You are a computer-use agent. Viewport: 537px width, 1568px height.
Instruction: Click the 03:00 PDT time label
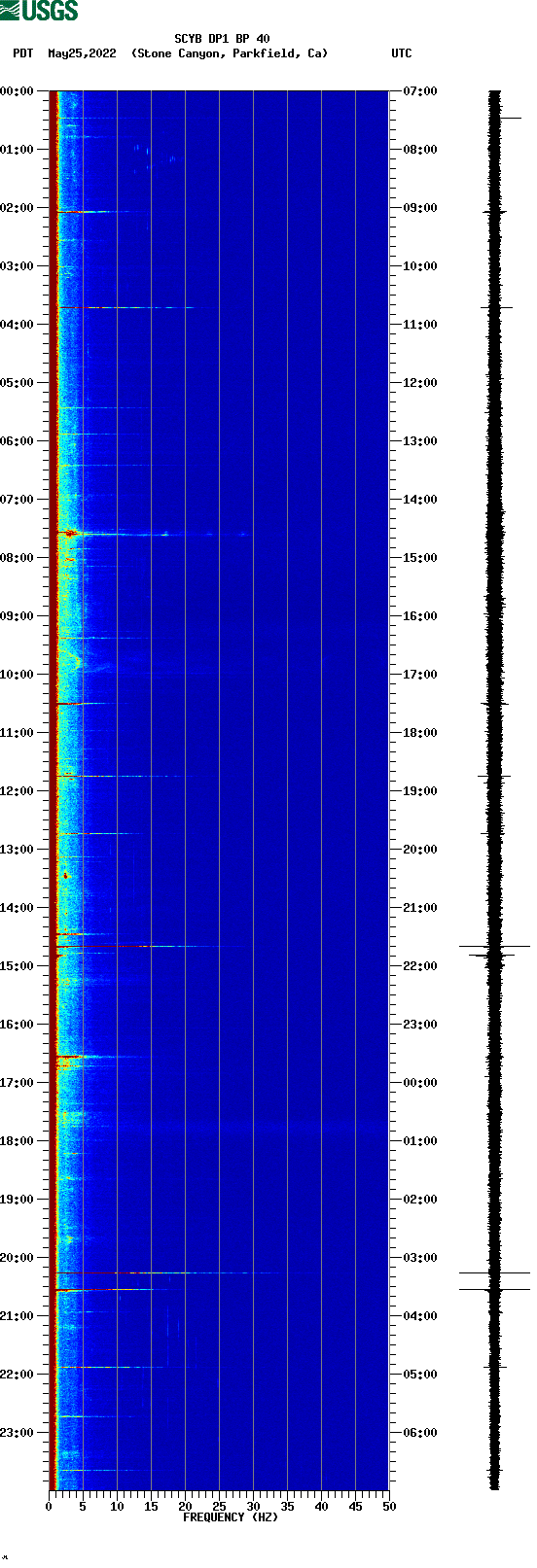(18, 266)
